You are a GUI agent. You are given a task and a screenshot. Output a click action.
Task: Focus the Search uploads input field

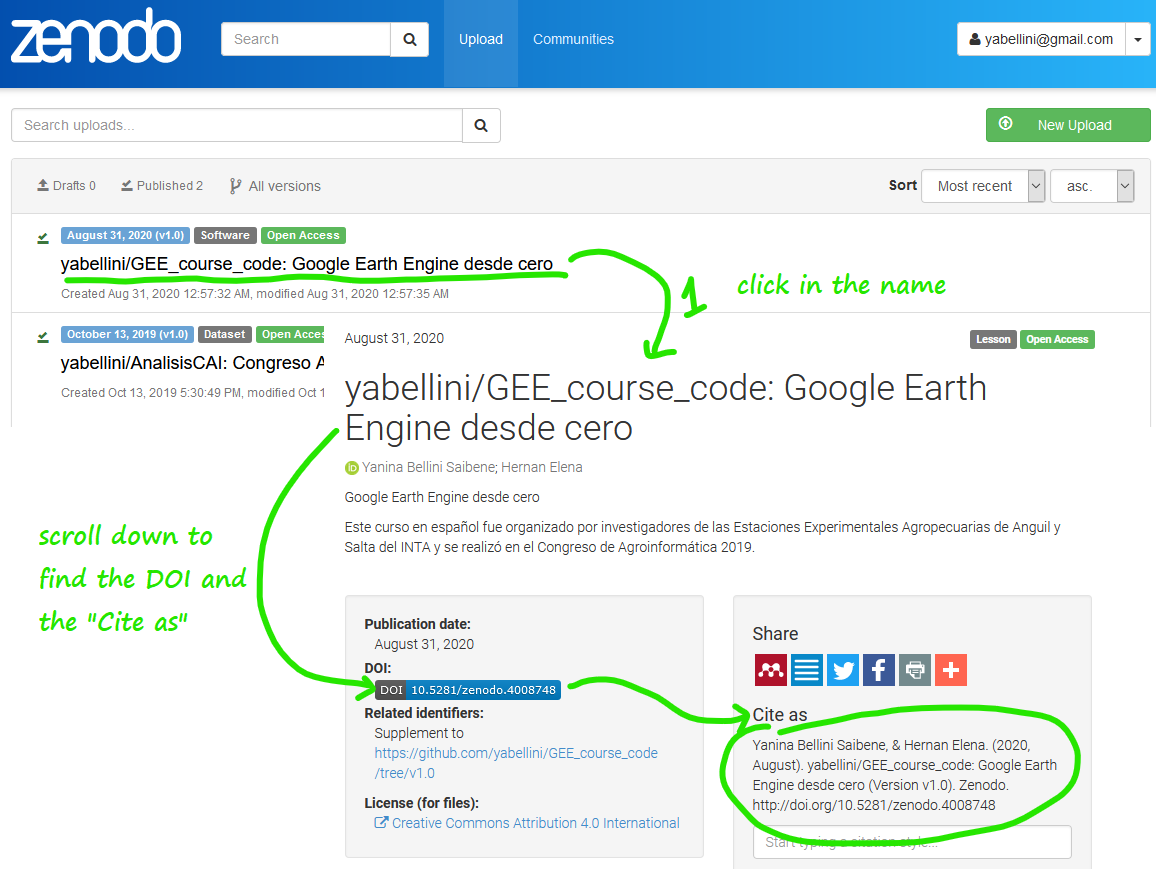[x=237, y=125]
